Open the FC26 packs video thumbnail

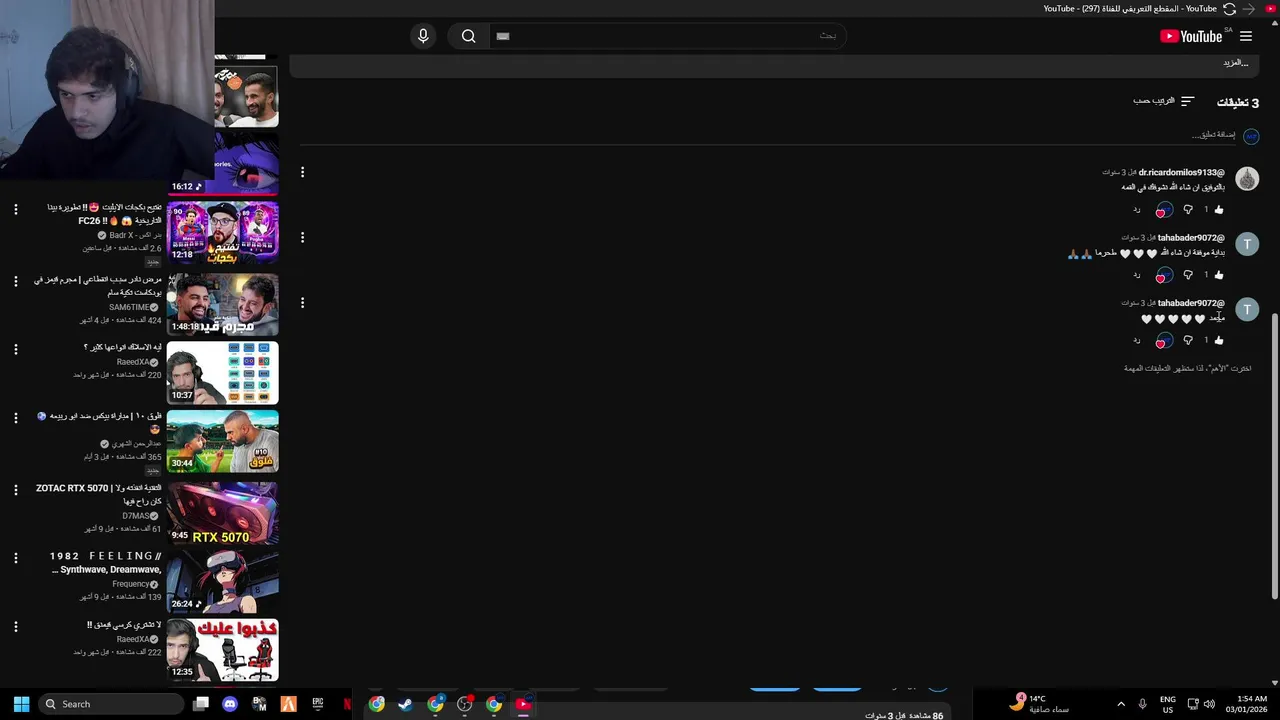pos(222,232)
